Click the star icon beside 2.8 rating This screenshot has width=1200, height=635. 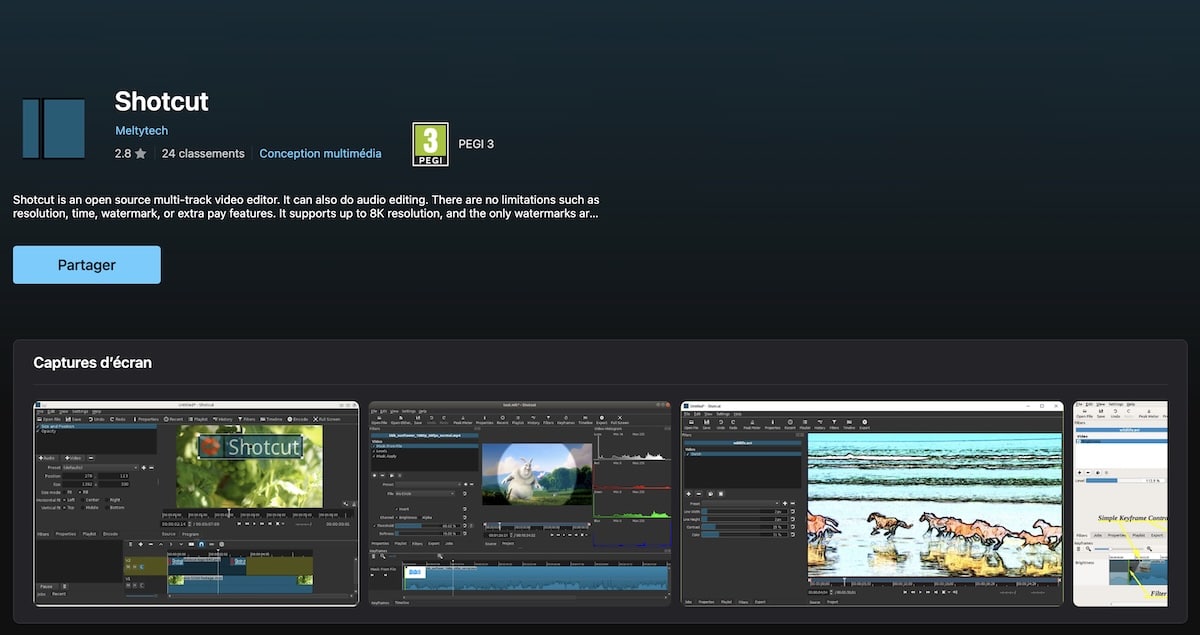pyautogui.click(x=141, y=154)
